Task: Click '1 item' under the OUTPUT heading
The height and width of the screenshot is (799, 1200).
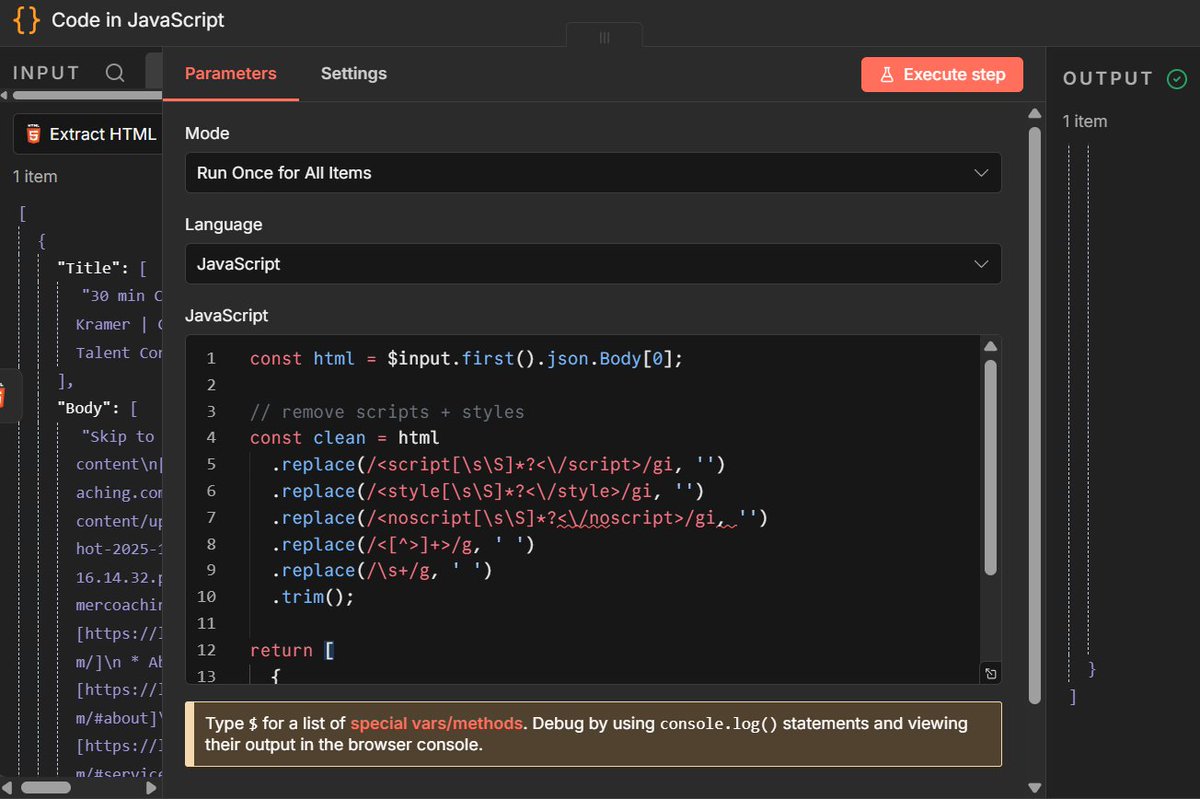Action: [1085, 121]
